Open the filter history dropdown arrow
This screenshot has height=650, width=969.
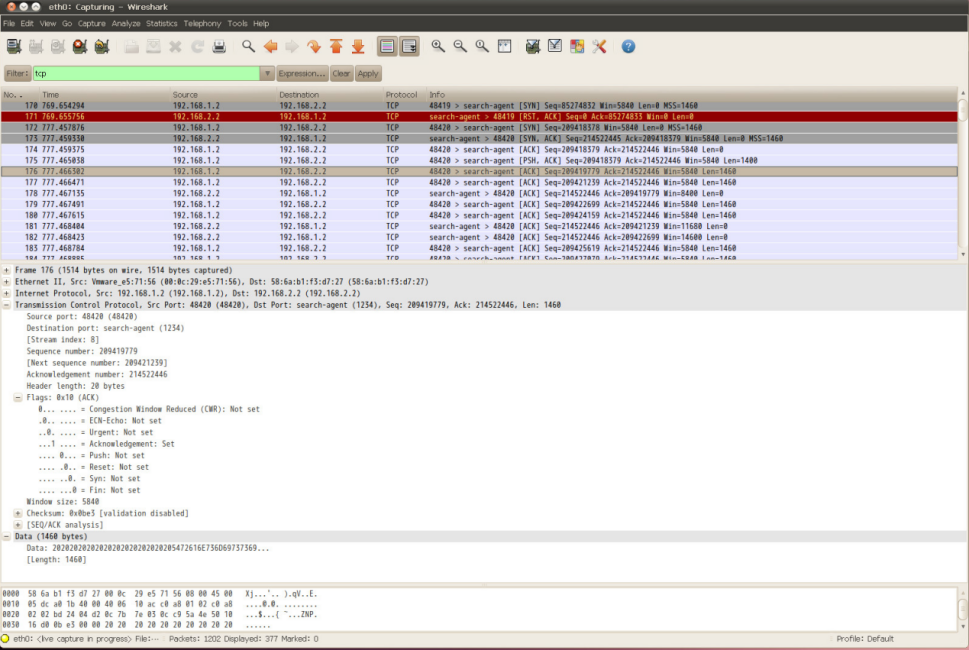tap(267, 74)
